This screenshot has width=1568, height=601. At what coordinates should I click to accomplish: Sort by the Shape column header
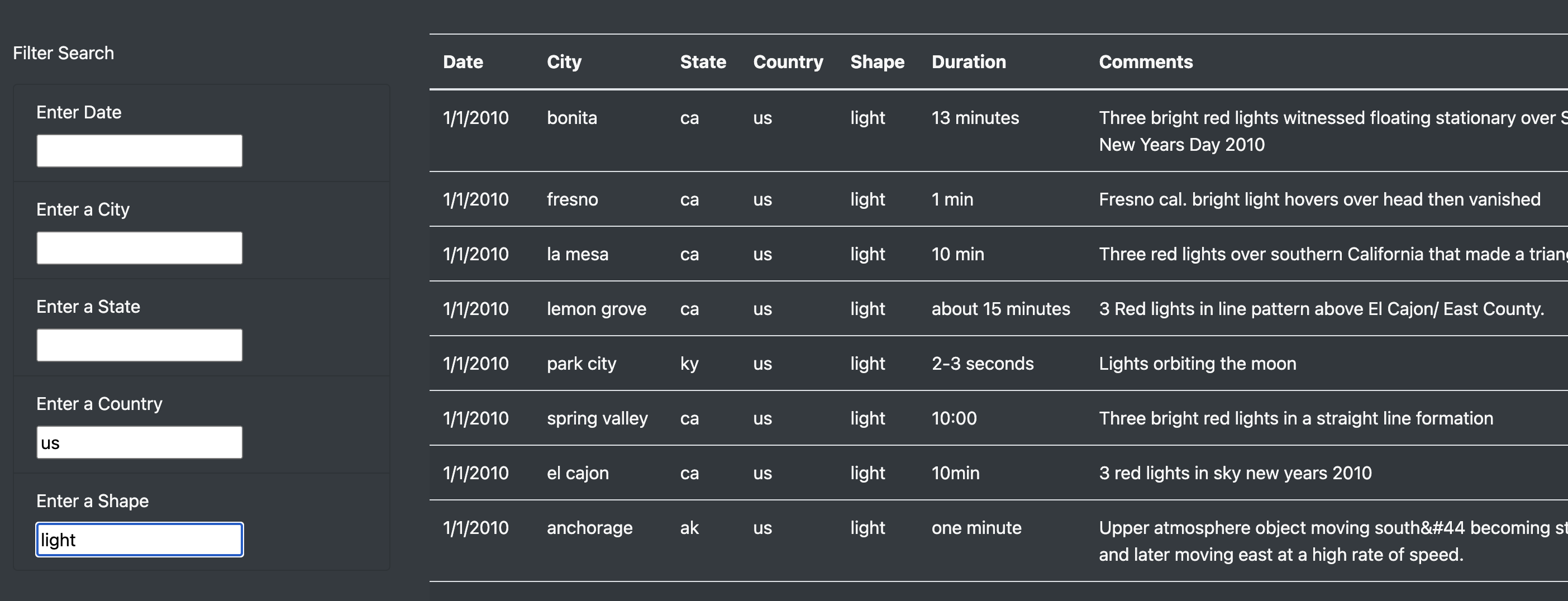[x=877, y=61]
